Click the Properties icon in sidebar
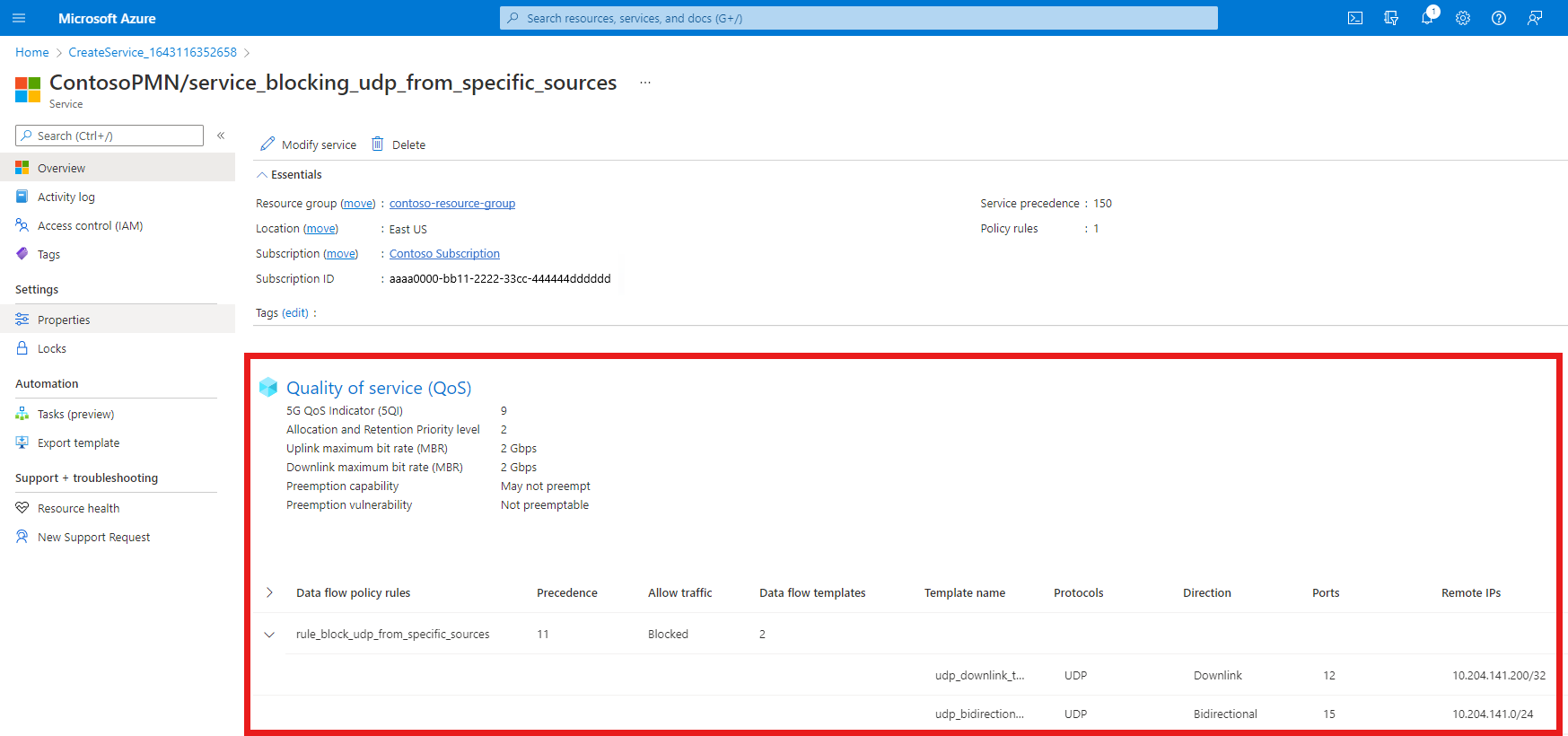The width and height of the screenshot is (1568, 736). point(22,320)
